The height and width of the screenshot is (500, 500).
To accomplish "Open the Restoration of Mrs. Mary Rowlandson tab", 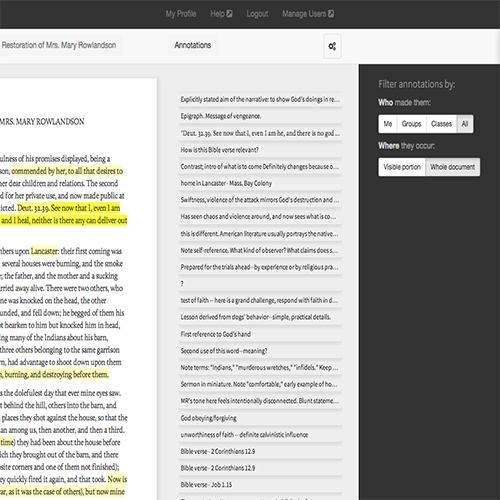I will point(60,45).
